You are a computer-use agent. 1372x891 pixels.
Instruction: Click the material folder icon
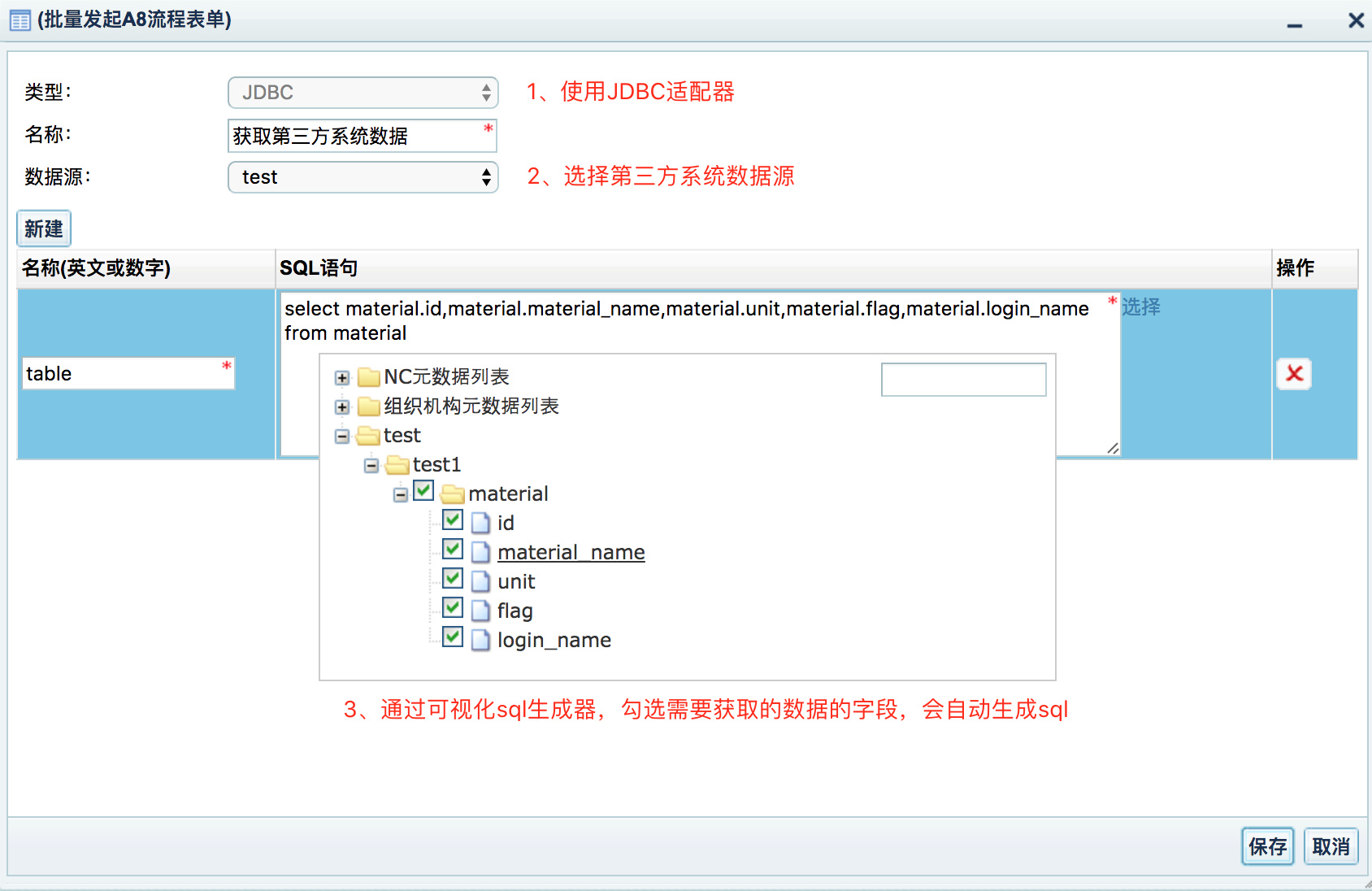(453, 494)
